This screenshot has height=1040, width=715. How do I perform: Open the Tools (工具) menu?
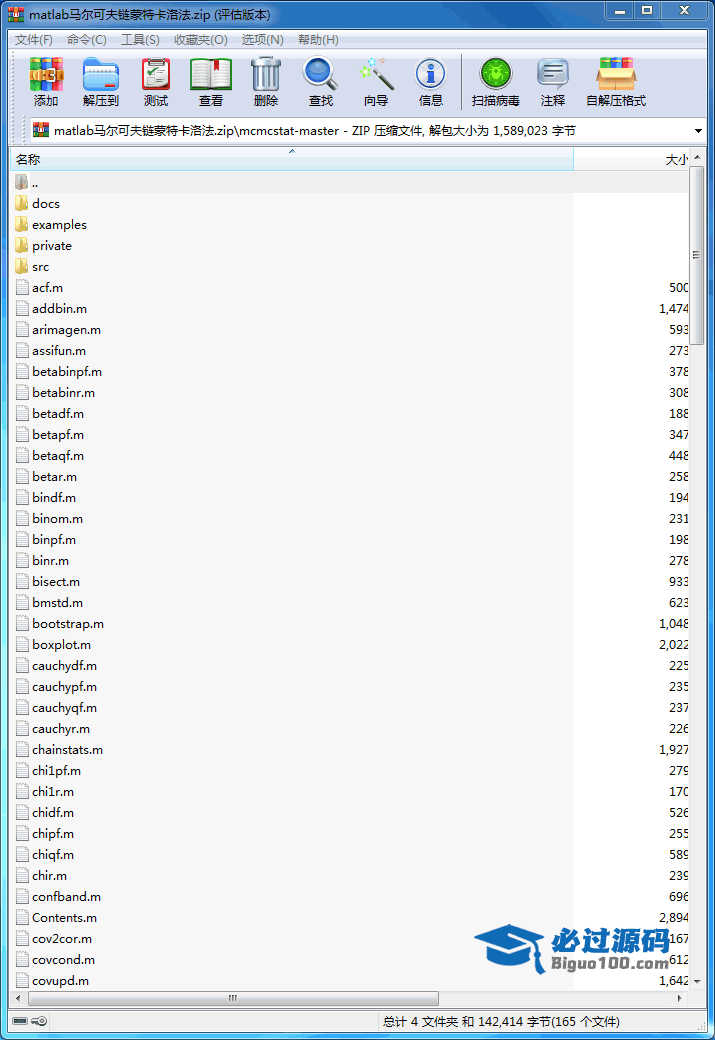[x=140, y=40]
